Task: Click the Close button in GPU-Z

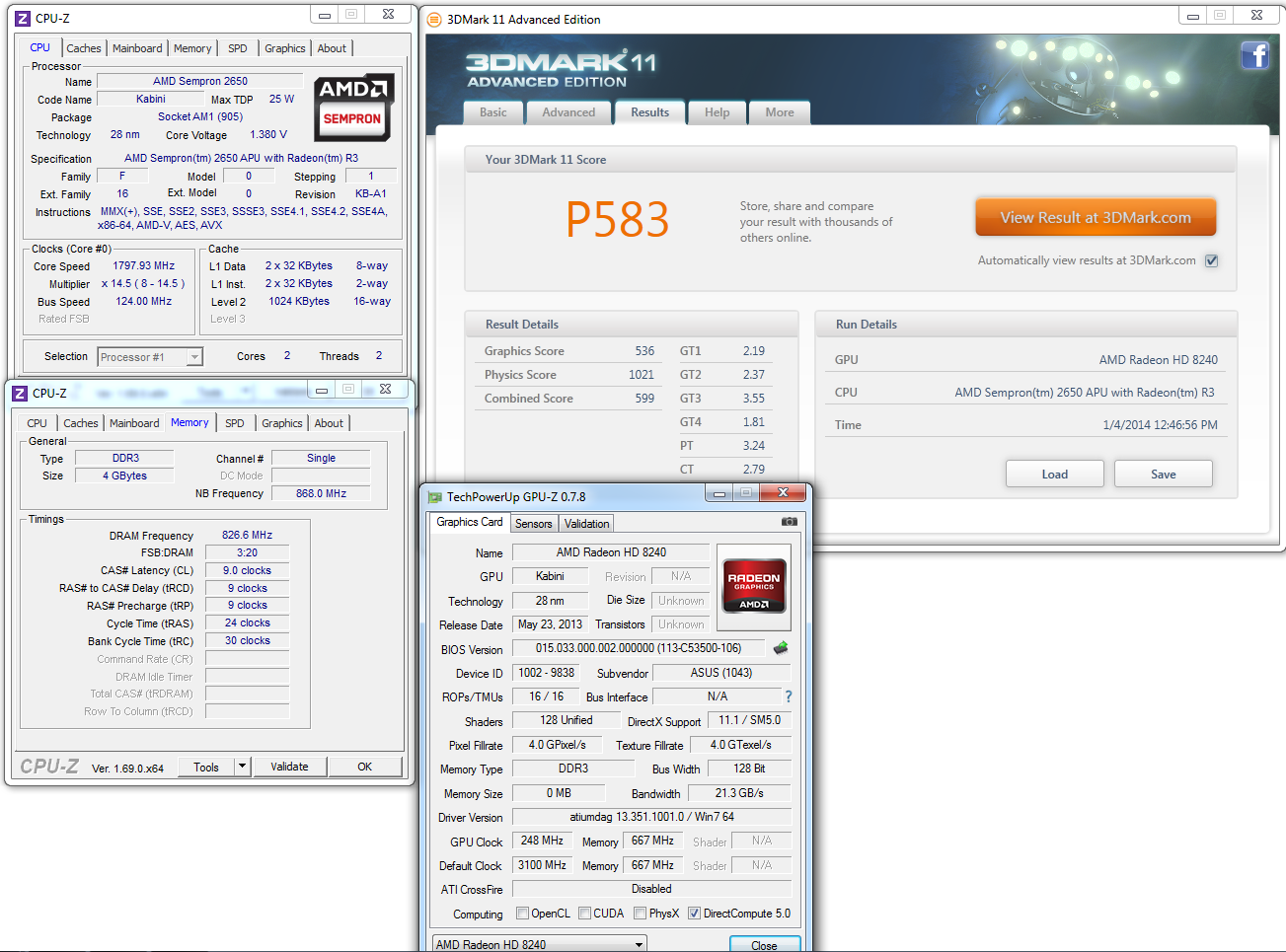Action: 764,945
